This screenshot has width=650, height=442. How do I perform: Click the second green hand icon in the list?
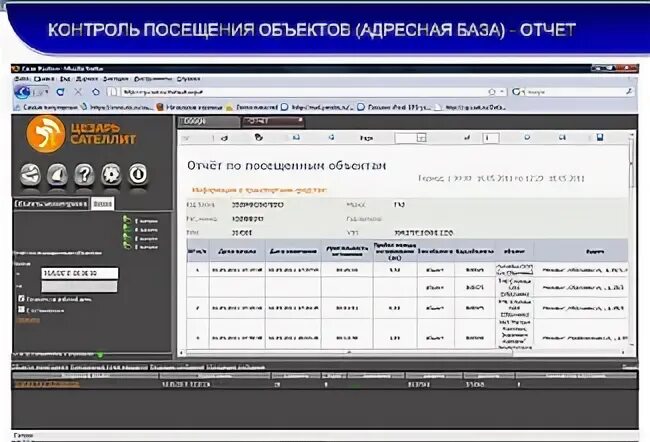tap(127, 229)
